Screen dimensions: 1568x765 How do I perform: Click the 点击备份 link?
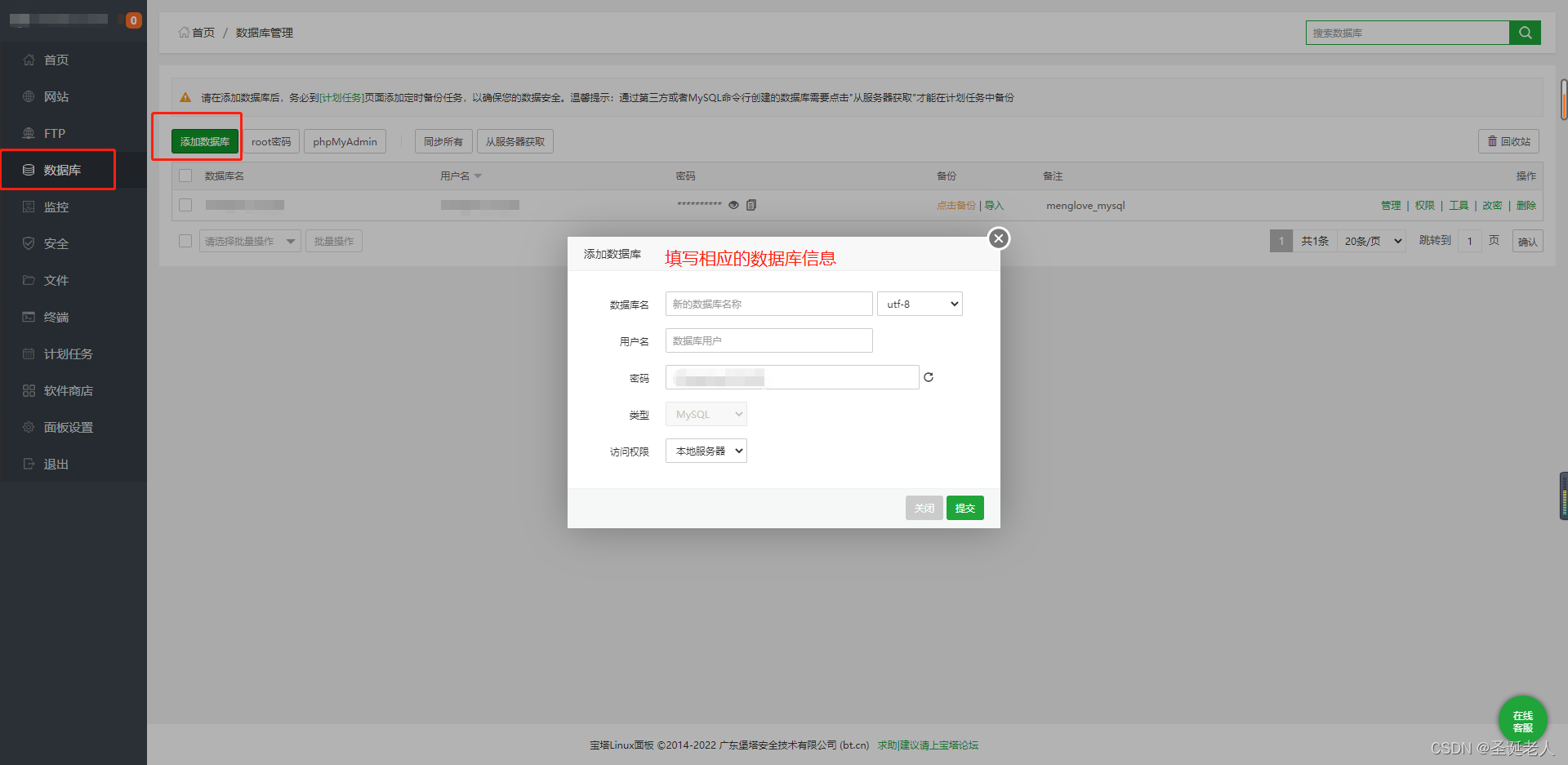[x=956, y=206]
